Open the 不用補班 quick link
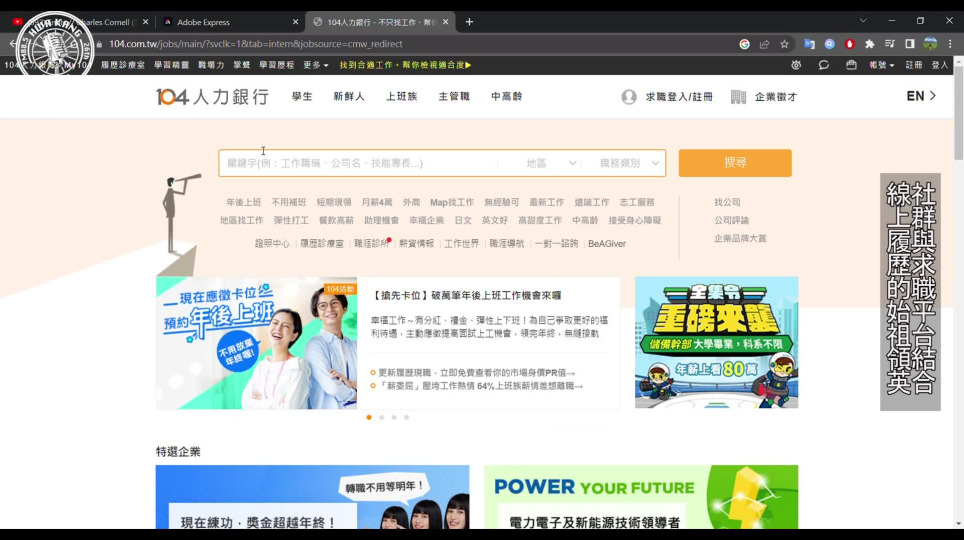964x540 pixels. (x=288, y=202)
